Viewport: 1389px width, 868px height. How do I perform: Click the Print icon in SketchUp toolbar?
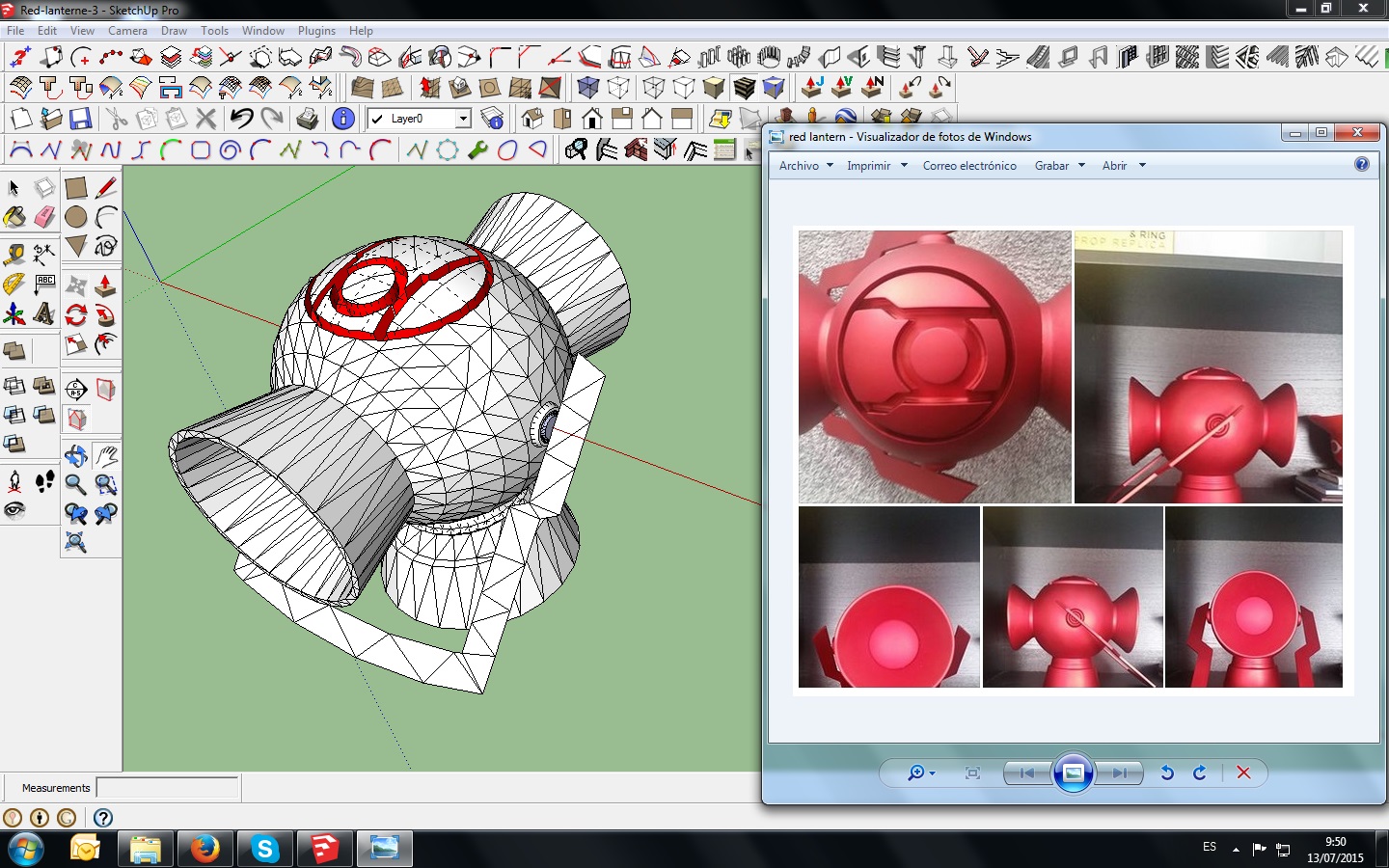coord(308,119)
